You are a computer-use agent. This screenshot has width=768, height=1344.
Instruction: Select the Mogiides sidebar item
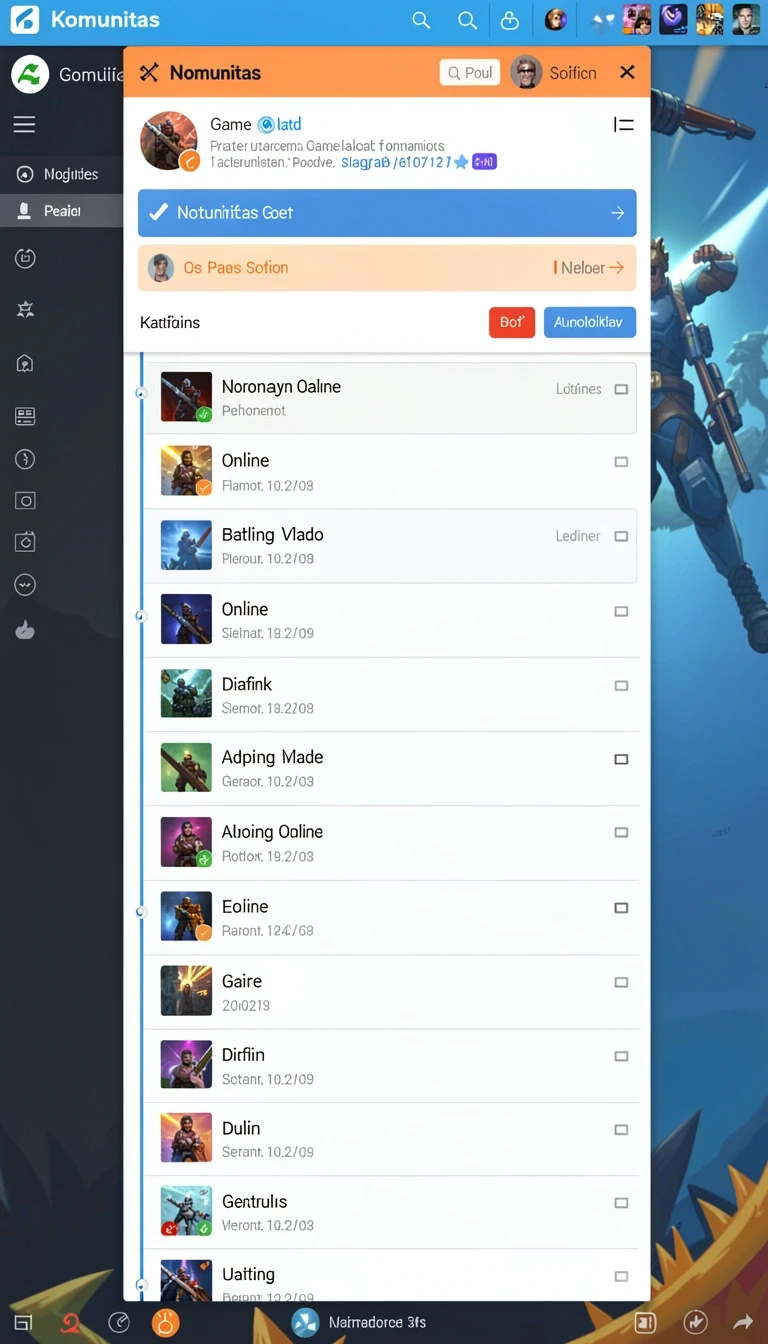61,174
